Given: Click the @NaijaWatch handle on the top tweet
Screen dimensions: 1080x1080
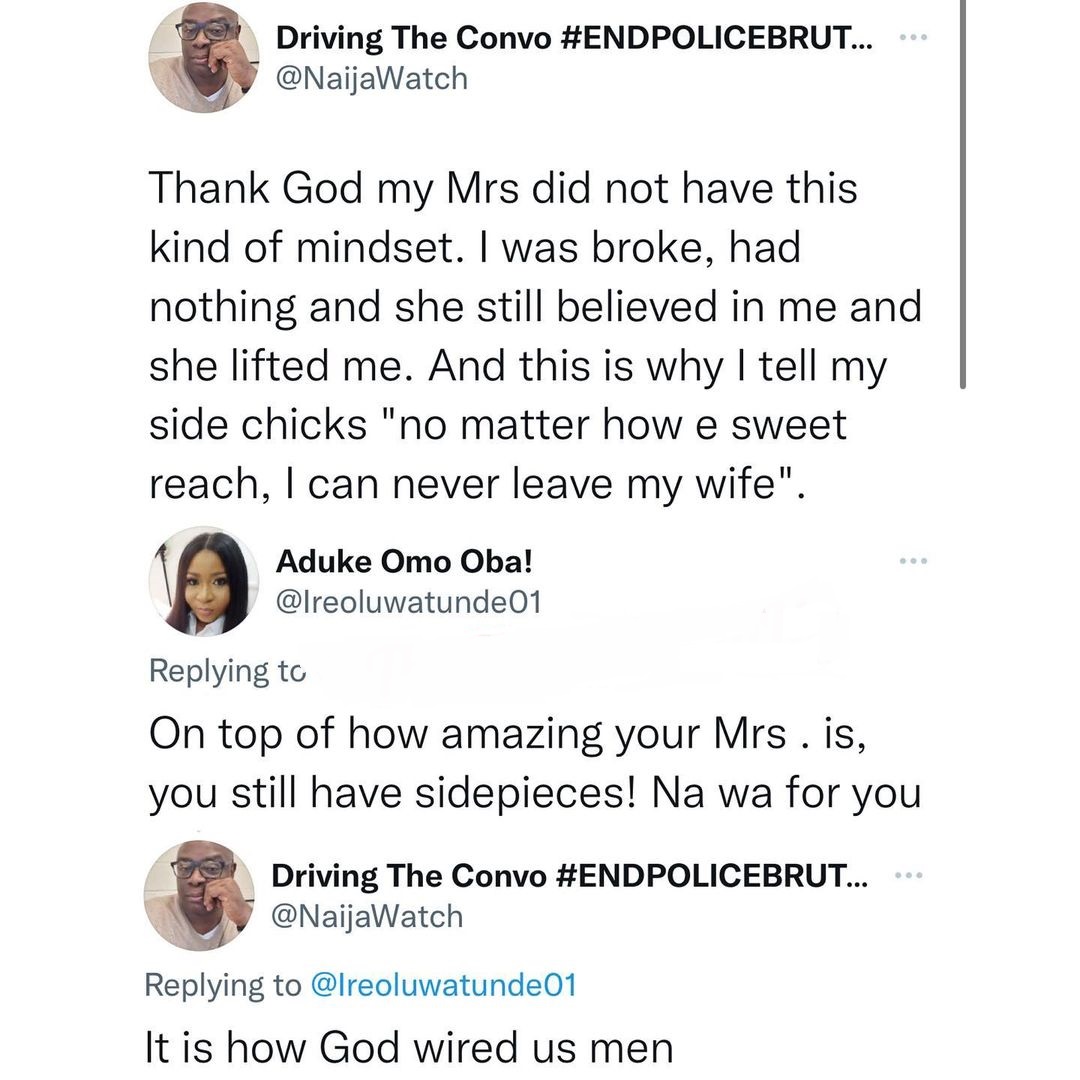Looking at the screenshot, I should (x=371, y=78).
